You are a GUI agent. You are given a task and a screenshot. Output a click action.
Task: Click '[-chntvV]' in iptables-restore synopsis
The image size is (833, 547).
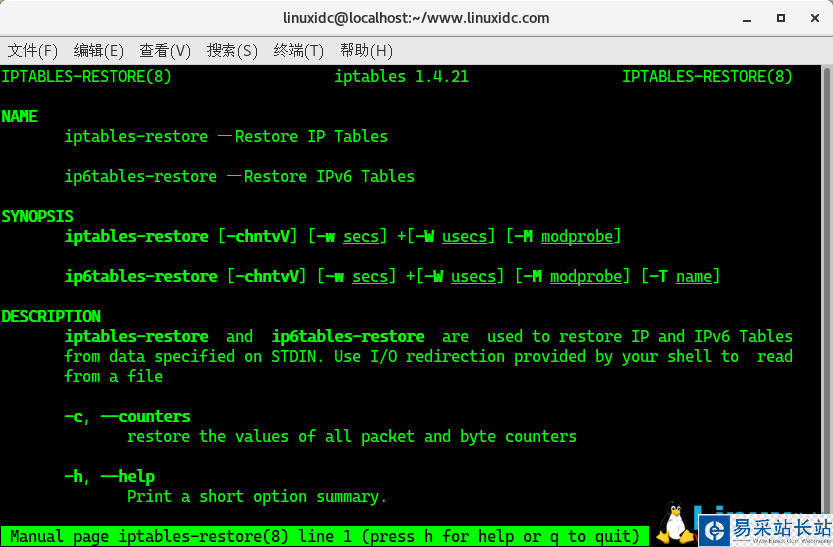[x=258, y=236]
